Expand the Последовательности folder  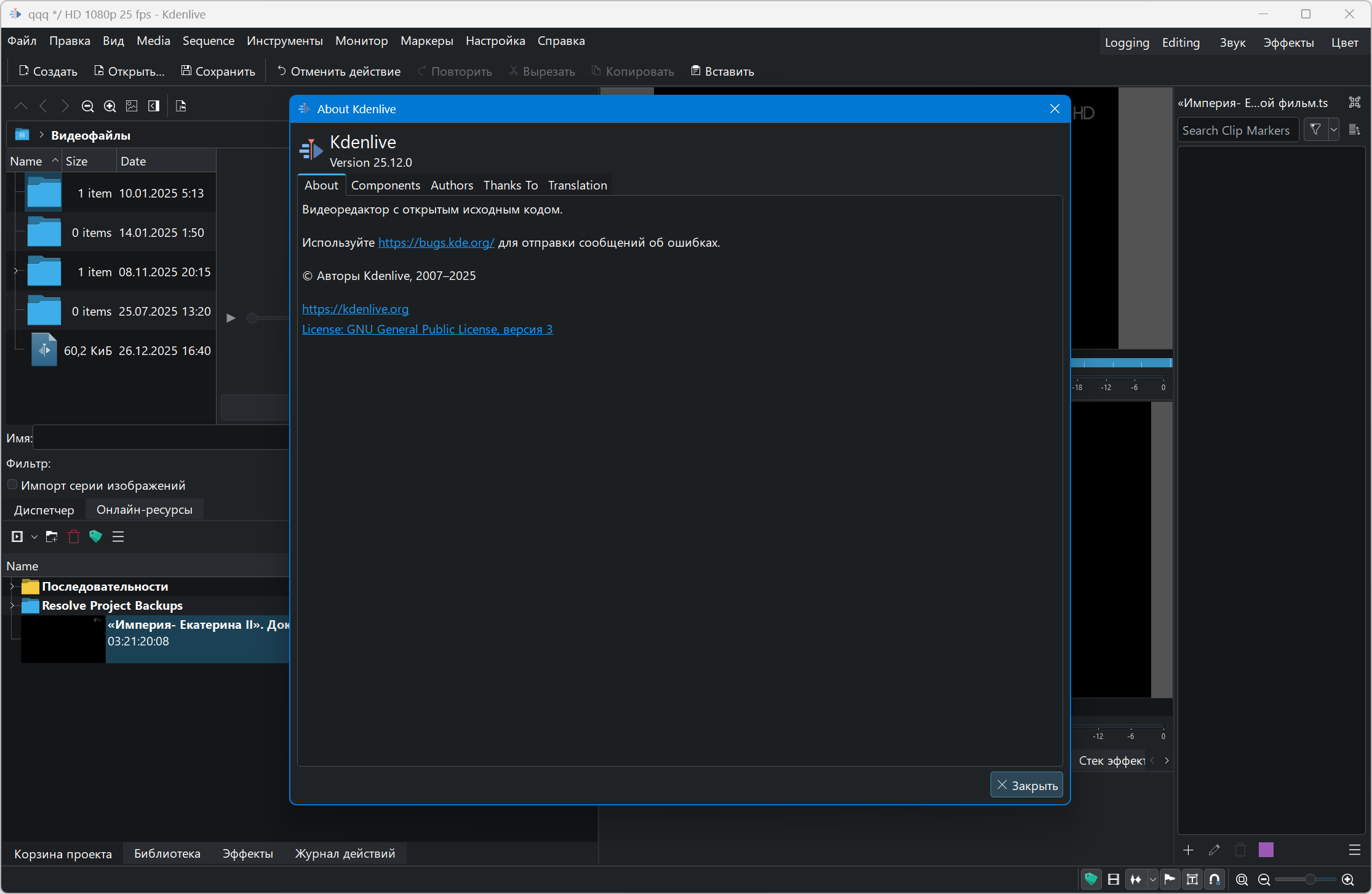click(x=12, y=586)
